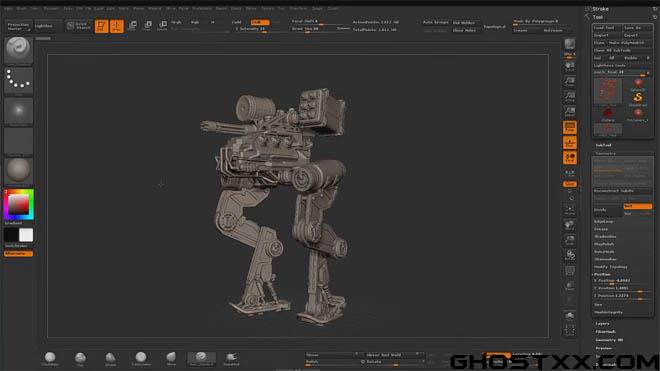Image resolution: width=660 pixels, height=371 pixels.
Task: Click Make PolyMesh3D button
Action: [x=630, y=43]
